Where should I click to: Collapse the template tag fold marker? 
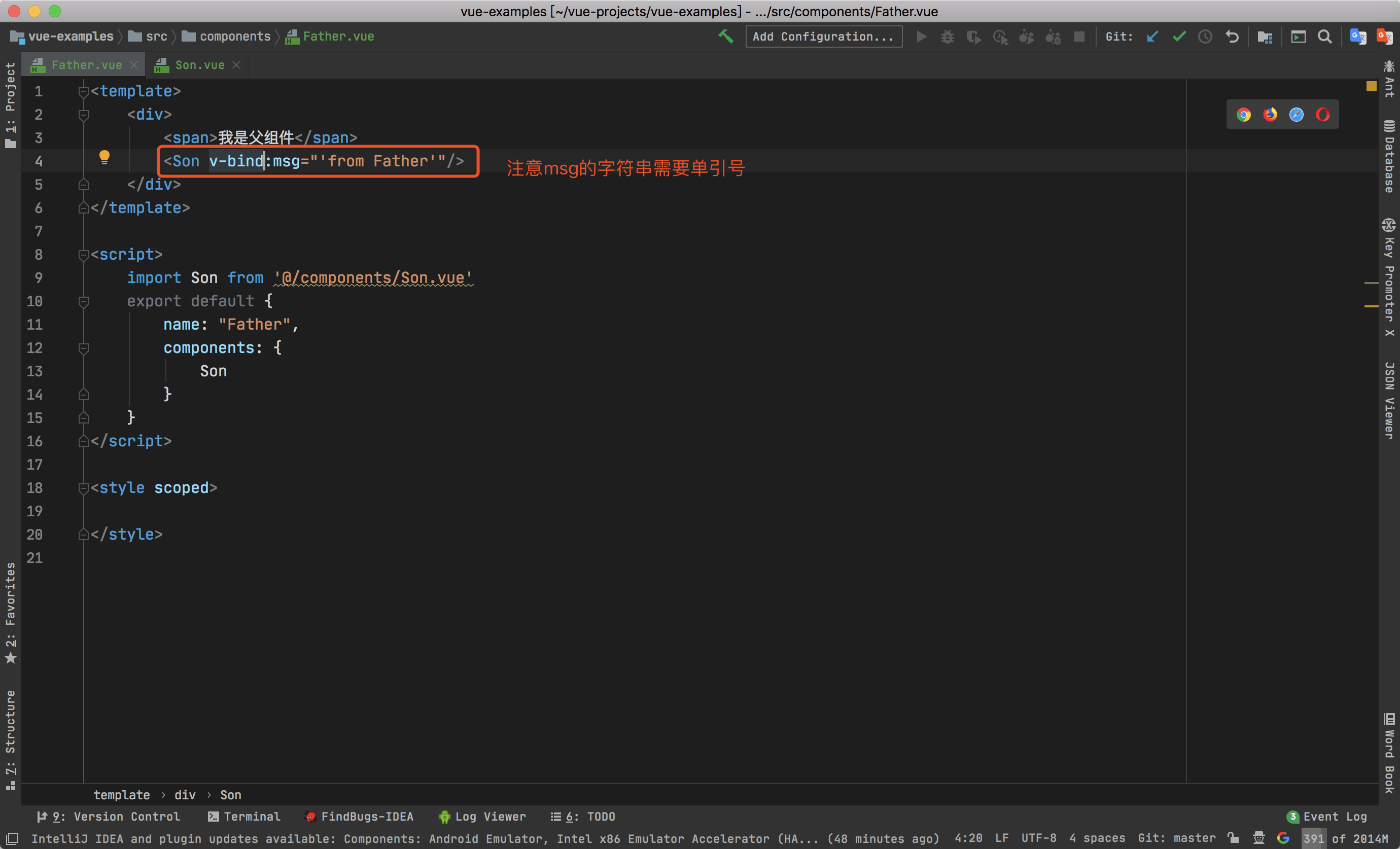(84, 91)
